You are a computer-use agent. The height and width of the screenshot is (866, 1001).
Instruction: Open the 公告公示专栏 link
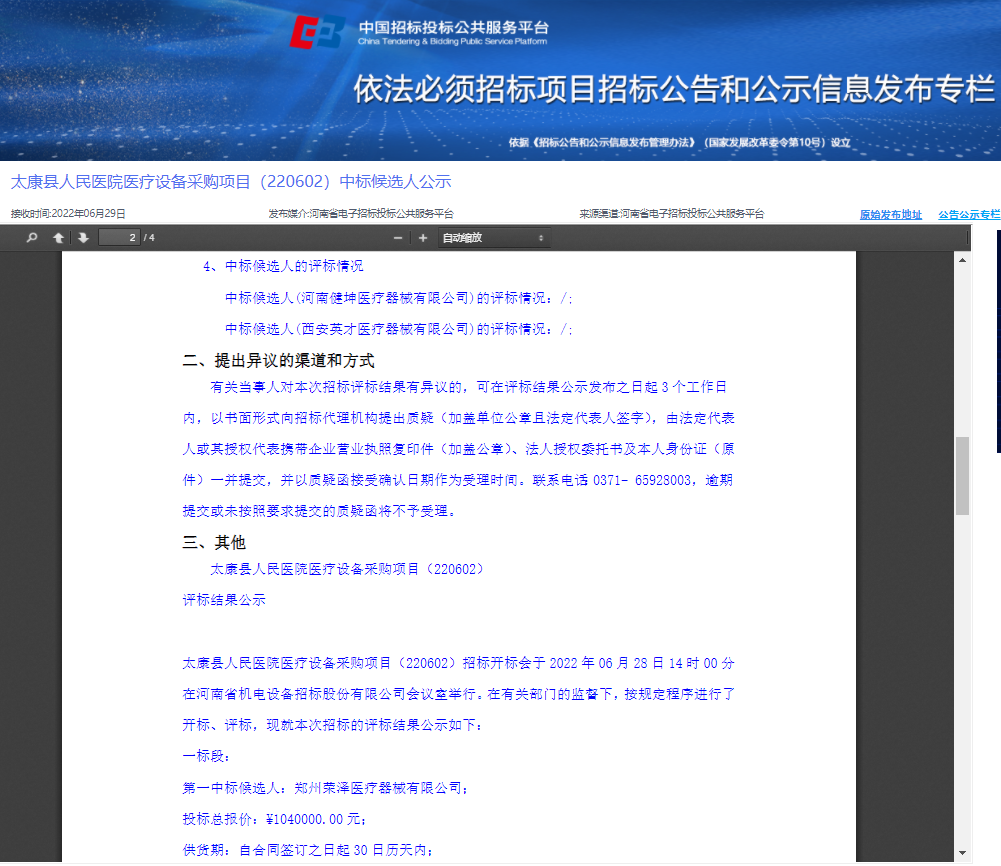(968, 215)
